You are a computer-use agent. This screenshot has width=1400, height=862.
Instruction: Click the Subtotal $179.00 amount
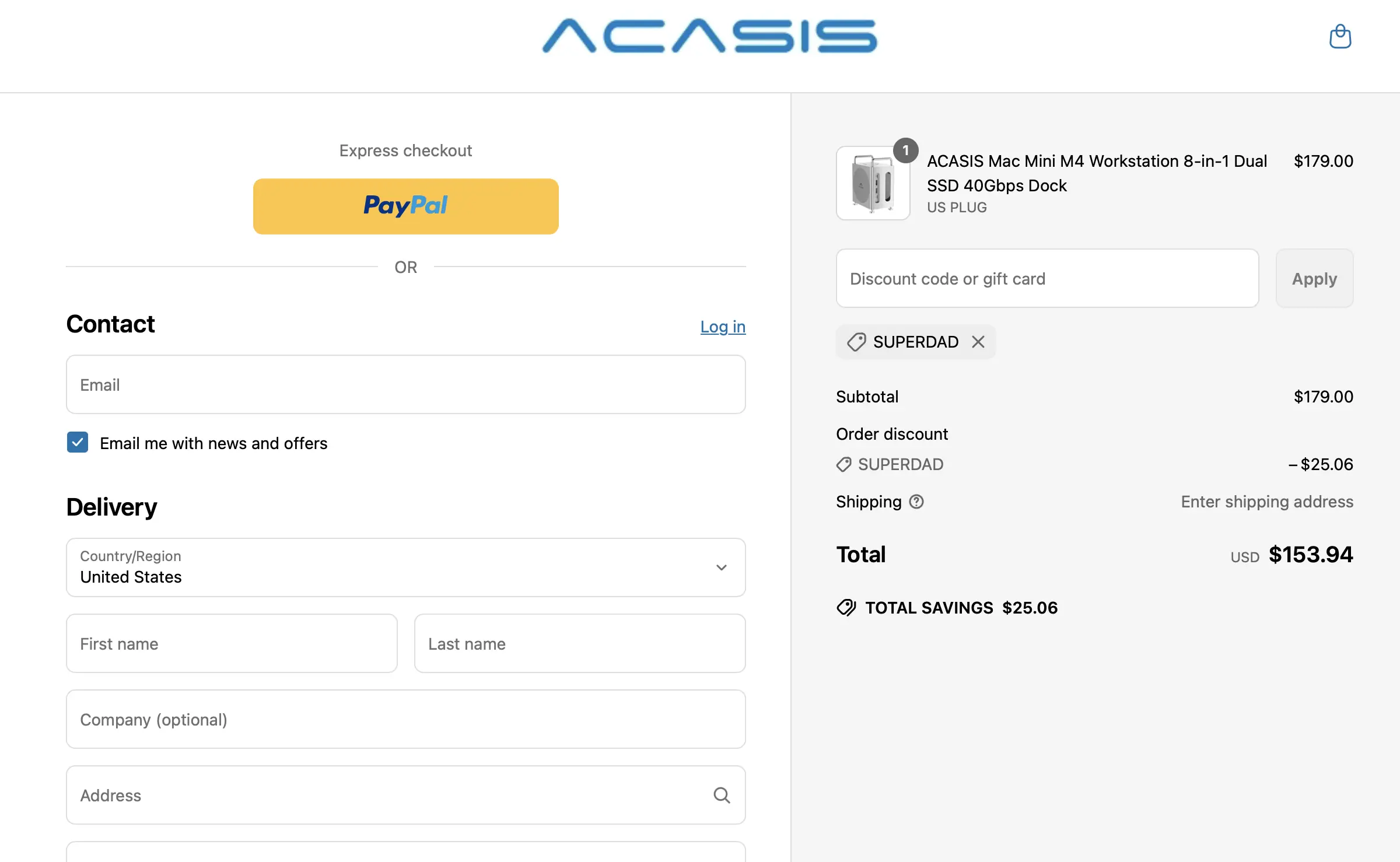pyautogui.click(x=1323, y=397)
